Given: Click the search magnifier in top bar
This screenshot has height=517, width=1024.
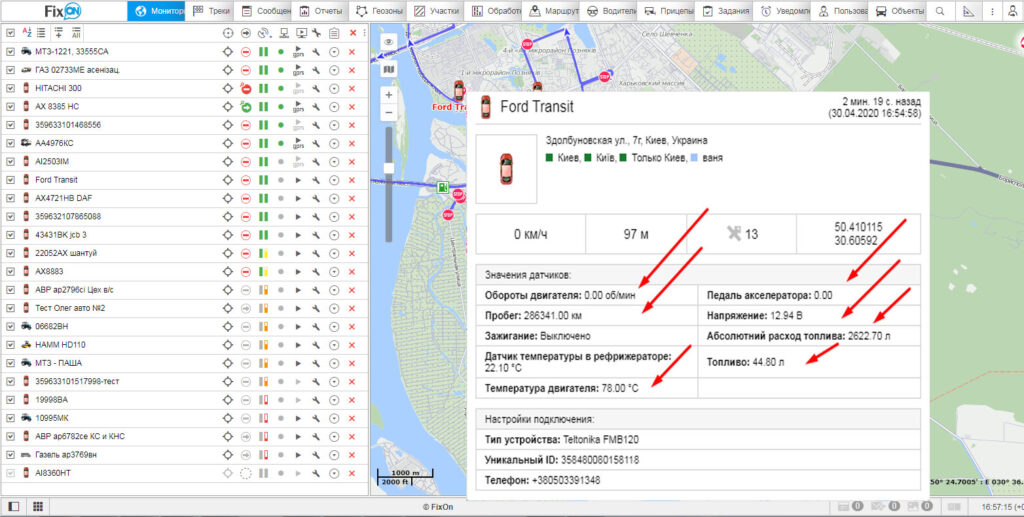Looking at the screenshot, I should [939, 12].
